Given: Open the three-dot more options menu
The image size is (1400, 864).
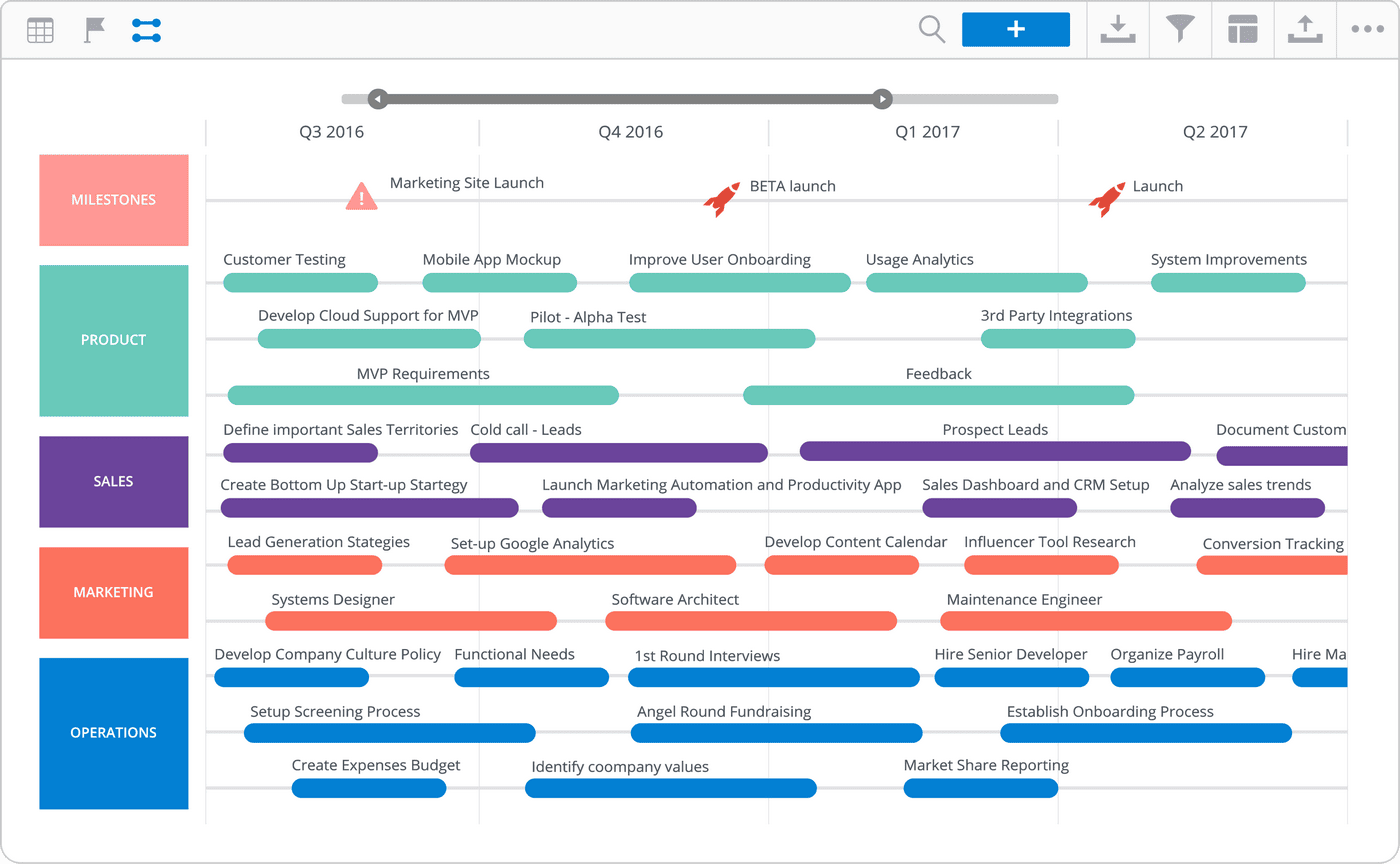Looking at the screenshot, I should [x=1367, y=30].
